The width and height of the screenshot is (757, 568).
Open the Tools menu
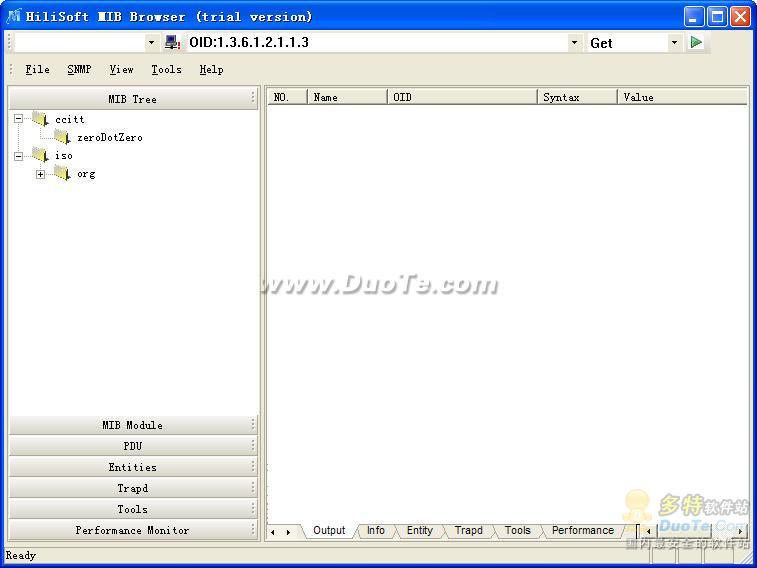pyautogui.click(x=167, y=69)
